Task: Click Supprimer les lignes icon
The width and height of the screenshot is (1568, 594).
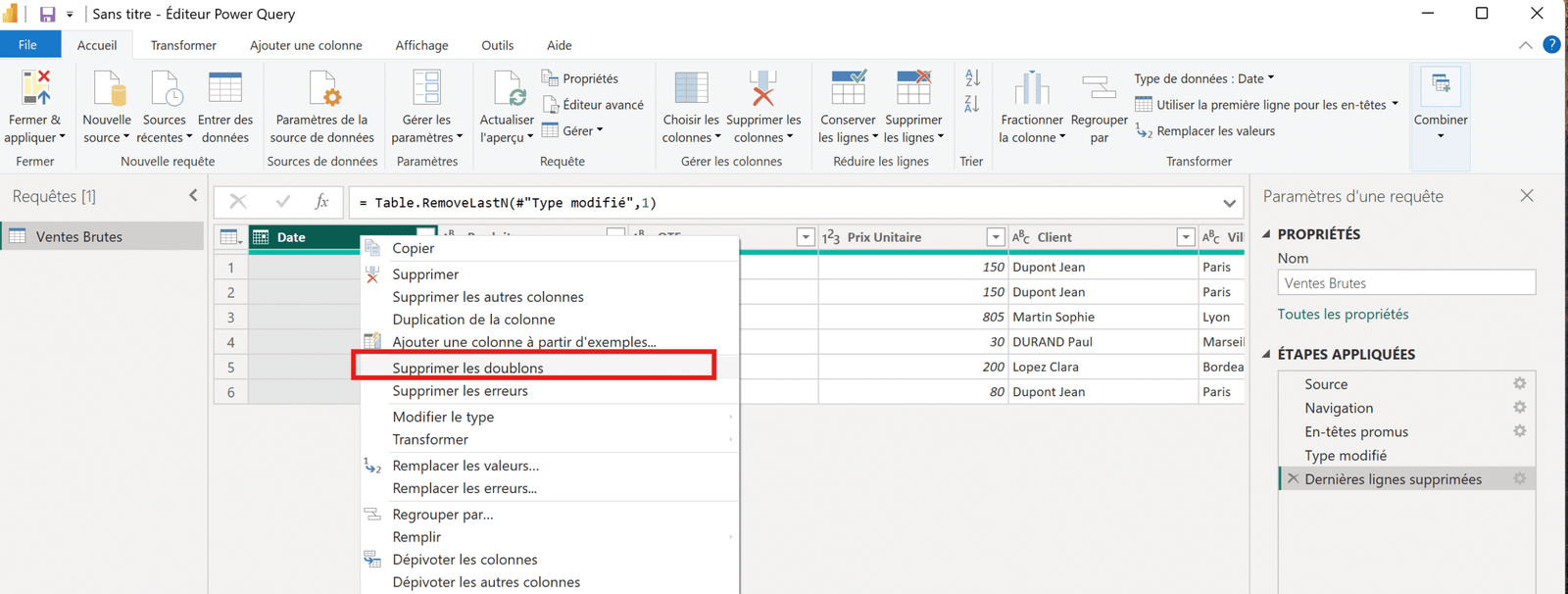Action: click(x=913, y=88)
